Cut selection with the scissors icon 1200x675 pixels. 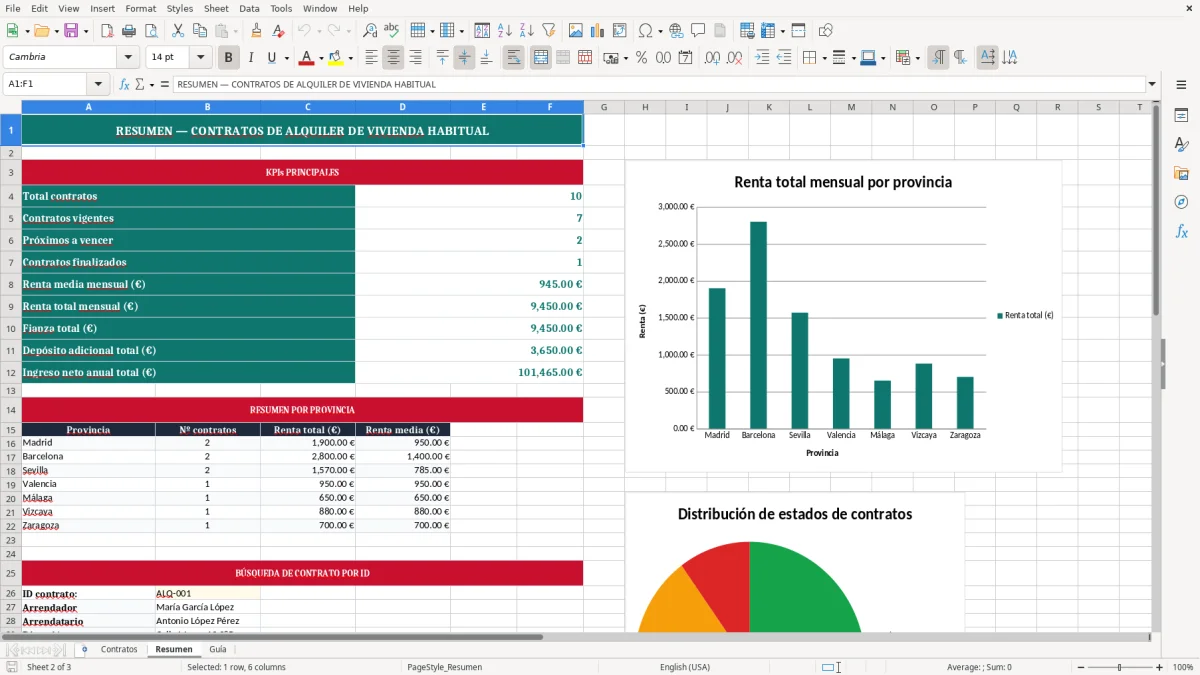[178, 31]
